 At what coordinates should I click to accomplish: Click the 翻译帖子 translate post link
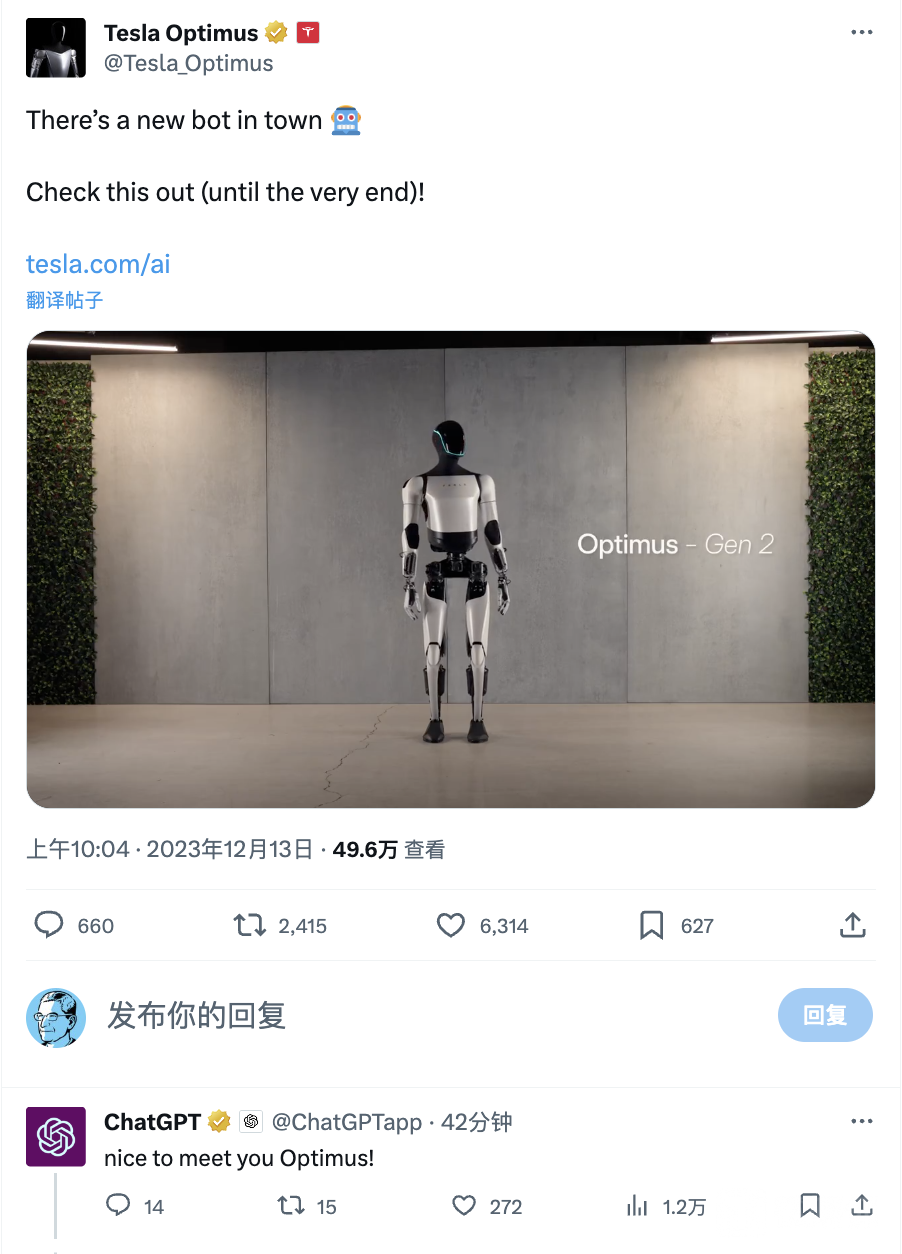[x=65, y=299]
